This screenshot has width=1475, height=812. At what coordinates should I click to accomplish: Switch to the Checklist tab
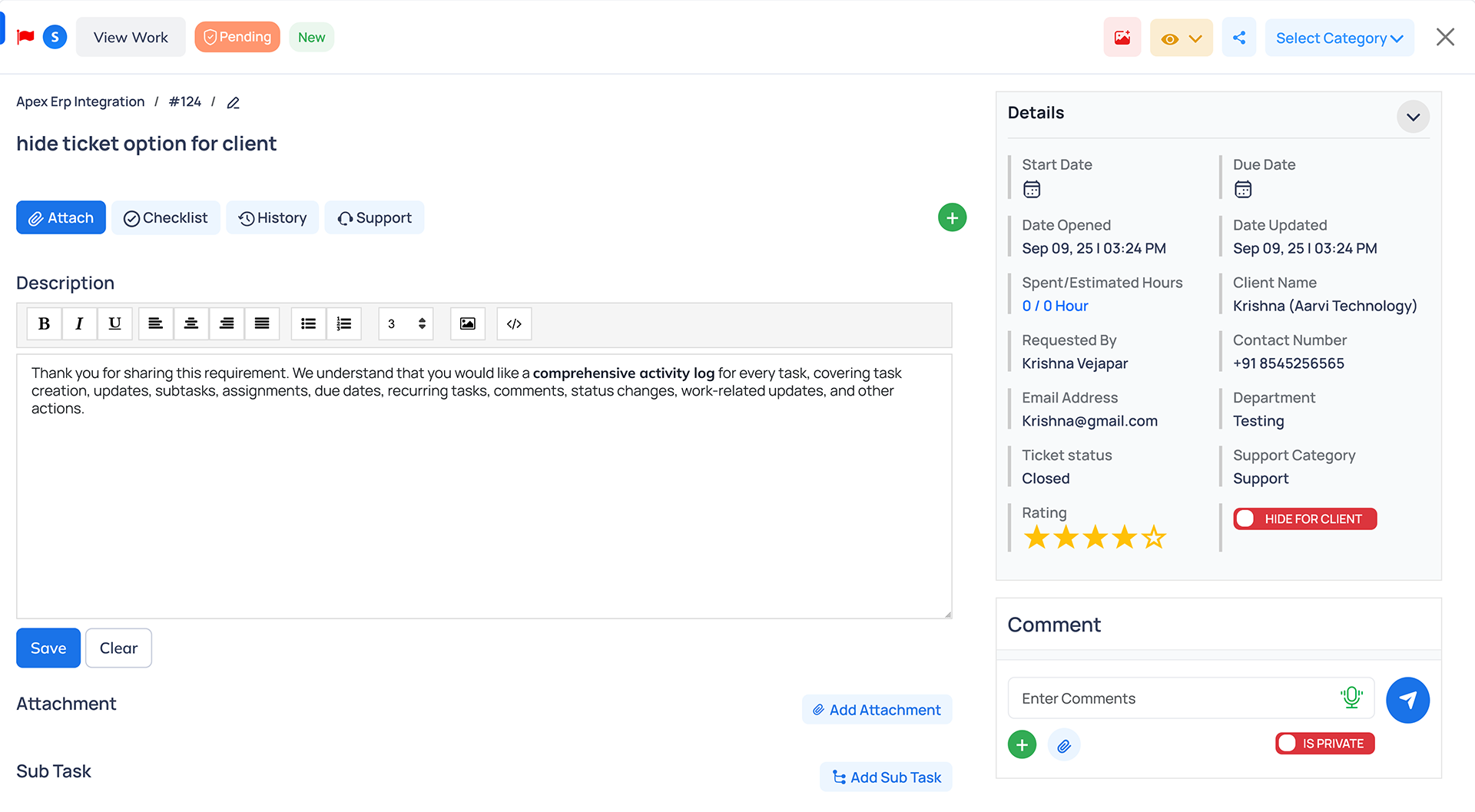[x=166, y=218]
